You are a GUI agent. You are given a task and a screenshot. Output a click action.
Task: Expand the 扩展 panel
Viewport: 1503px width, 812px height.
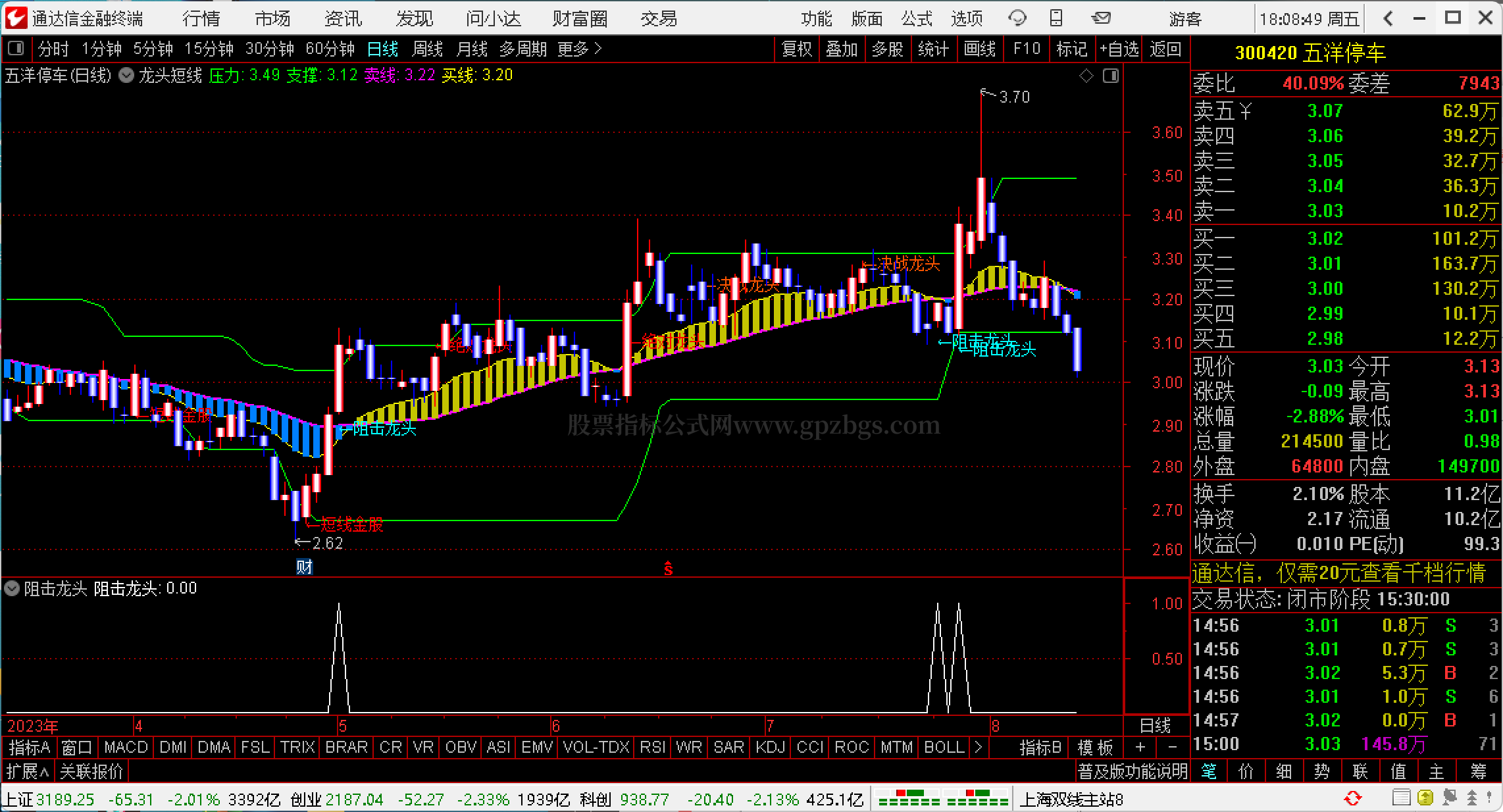28,771
